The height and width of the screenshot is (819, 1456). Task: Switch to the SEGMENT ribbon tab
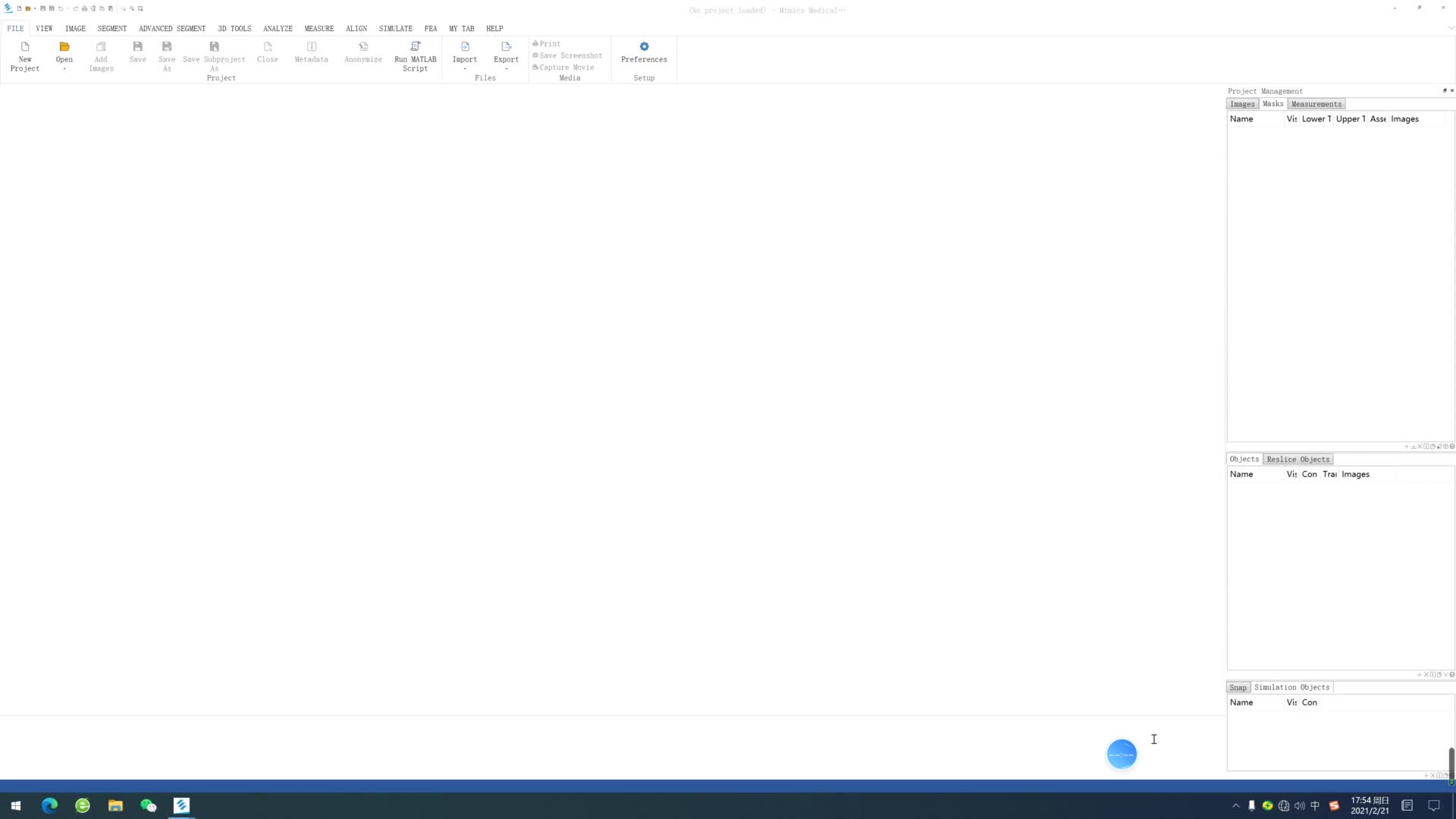pos(112,29)
